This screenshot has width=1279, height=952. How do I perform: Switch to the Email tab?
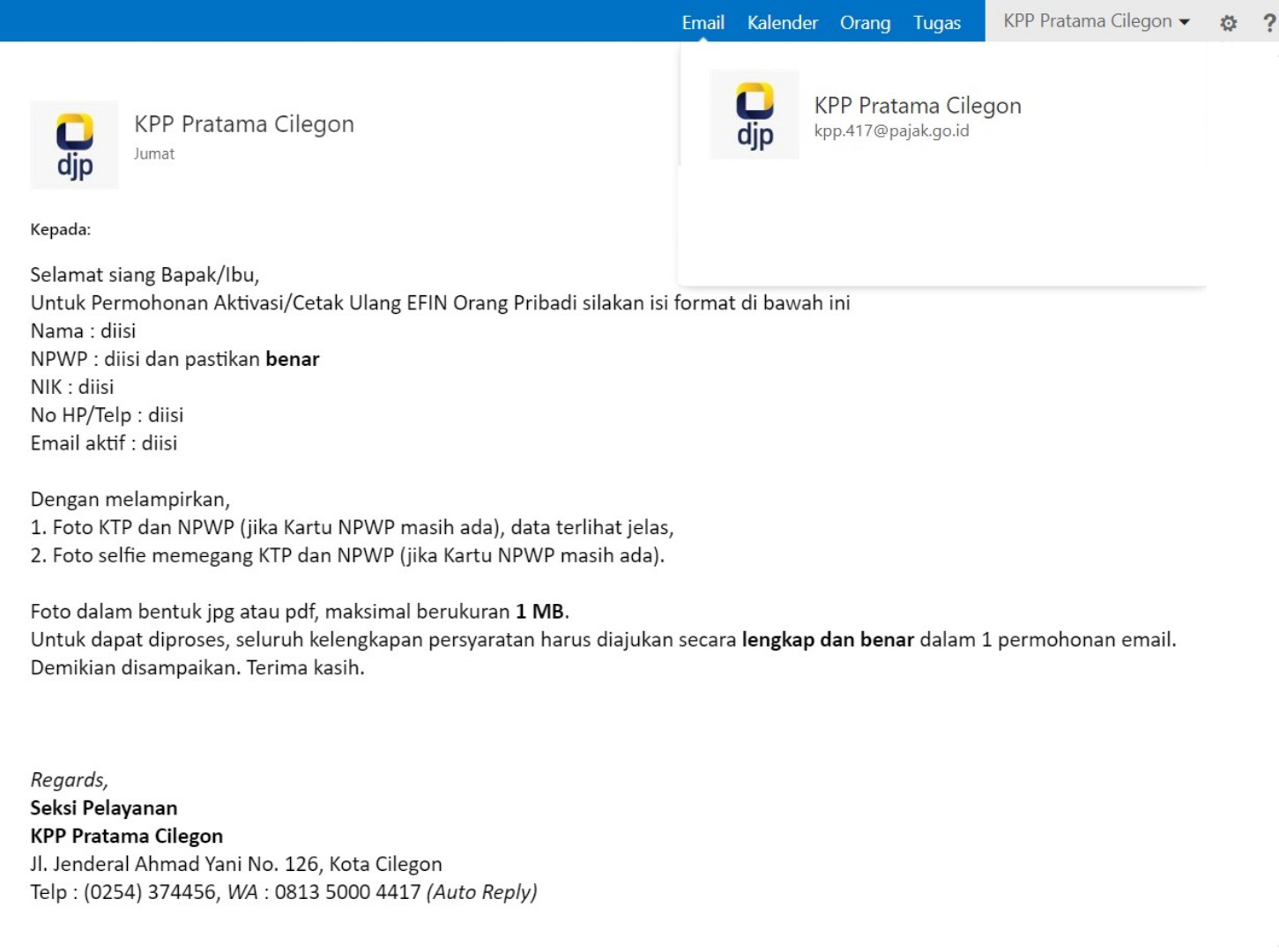(x=703, y=23)
